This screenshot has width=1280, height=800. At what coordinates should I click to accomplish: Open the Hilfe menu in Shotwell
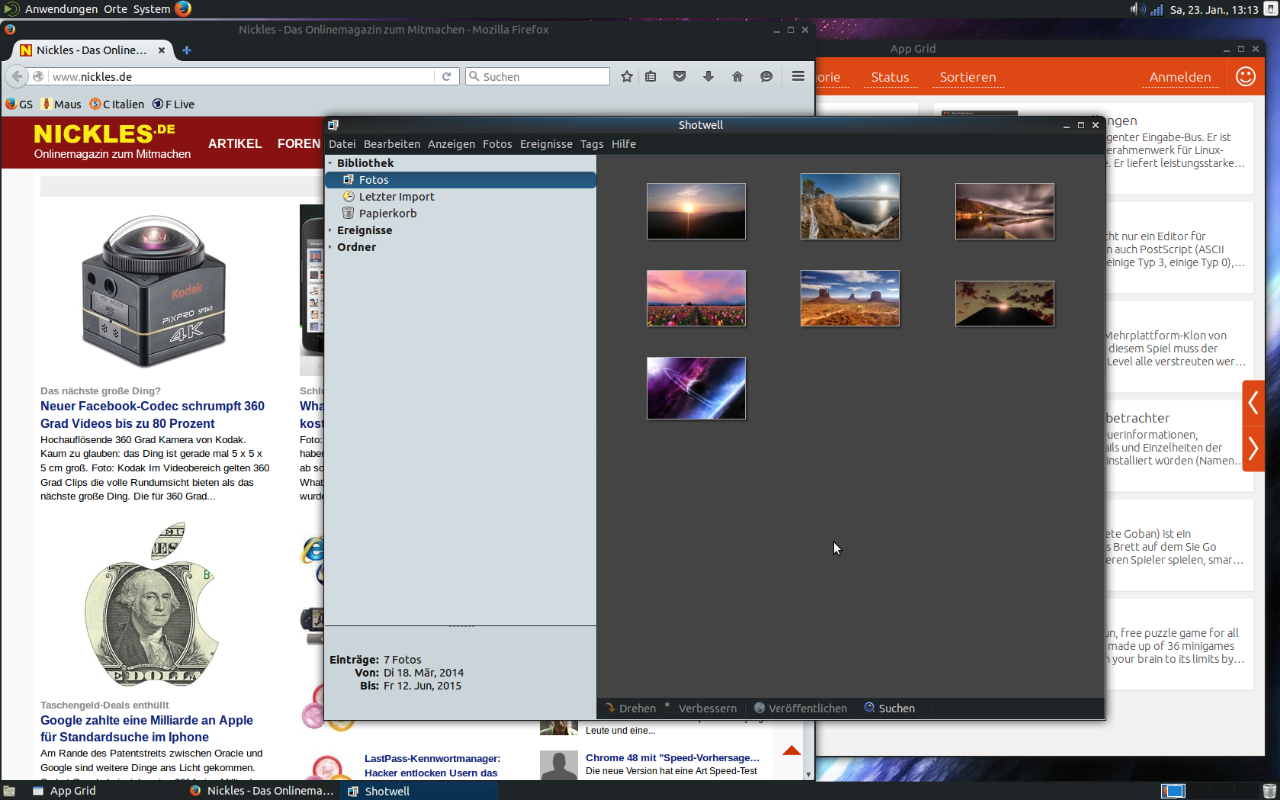click(x=624, y=144)
